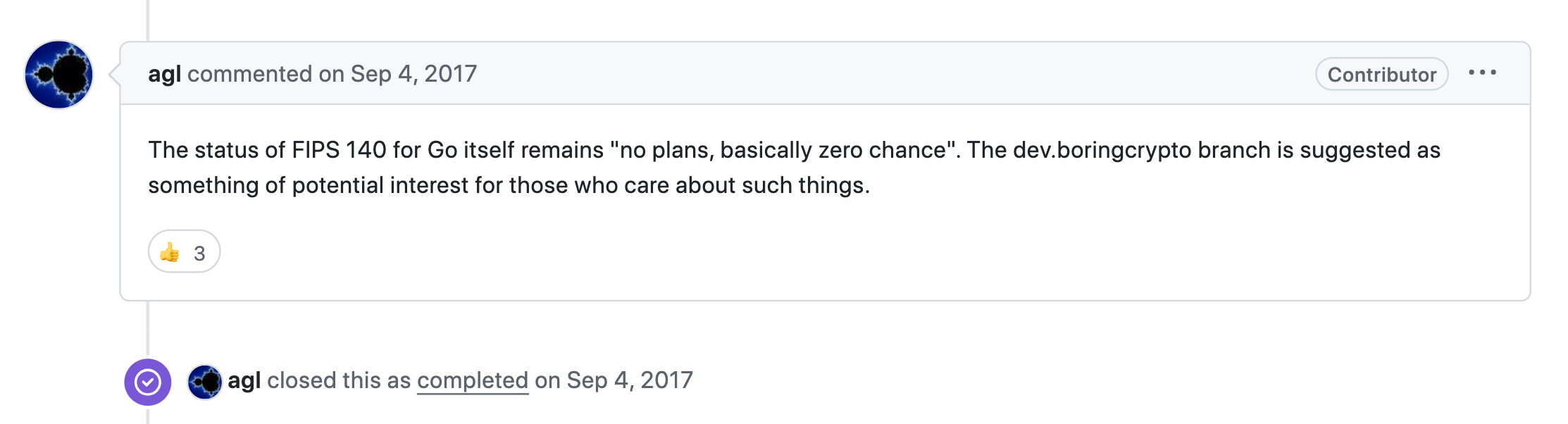This screenshot has height=424, width=1568.
Task: Click agl username in closed event line
Action: pos(244,380)
